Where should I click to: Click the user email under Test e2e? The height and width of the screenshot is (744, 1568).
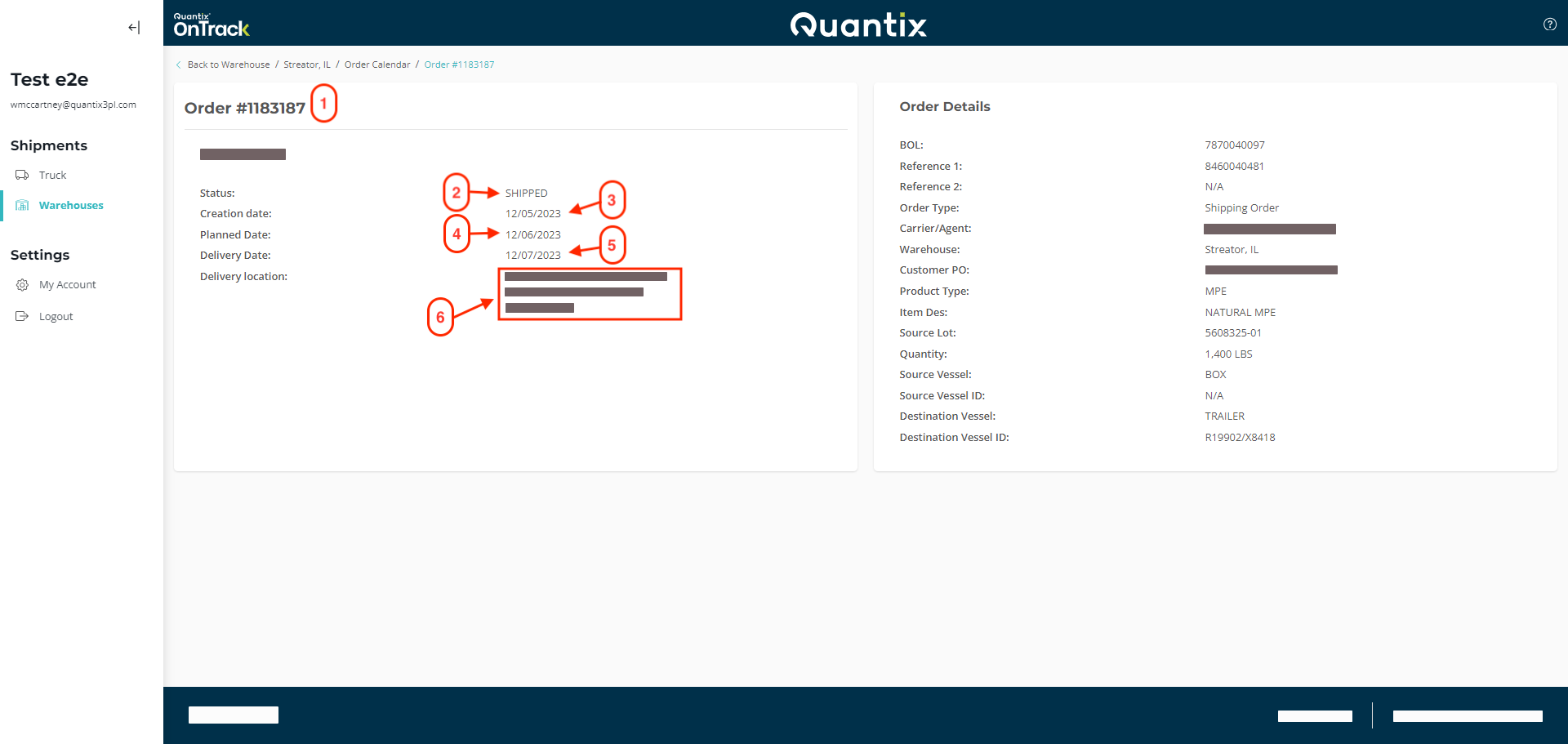tap(73, 105)
